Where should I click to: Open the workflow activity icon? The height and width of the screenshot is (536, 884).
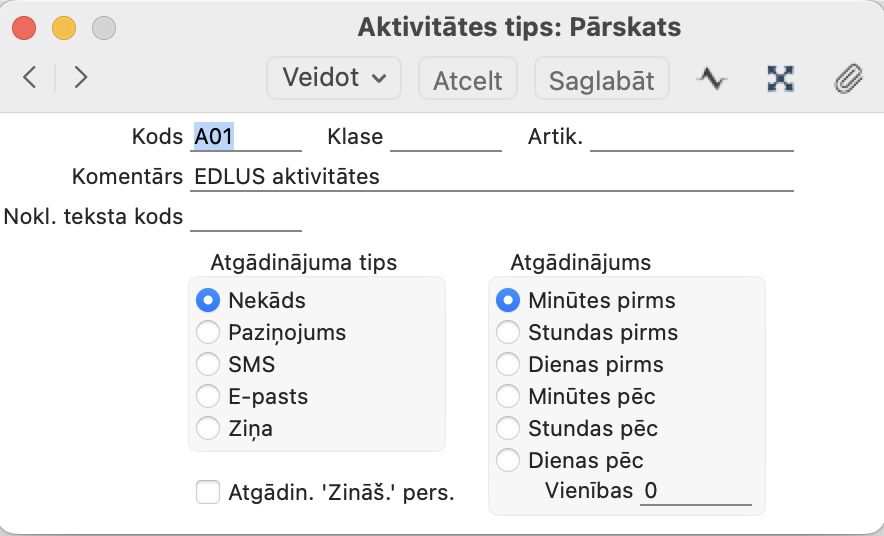[712, 79]
